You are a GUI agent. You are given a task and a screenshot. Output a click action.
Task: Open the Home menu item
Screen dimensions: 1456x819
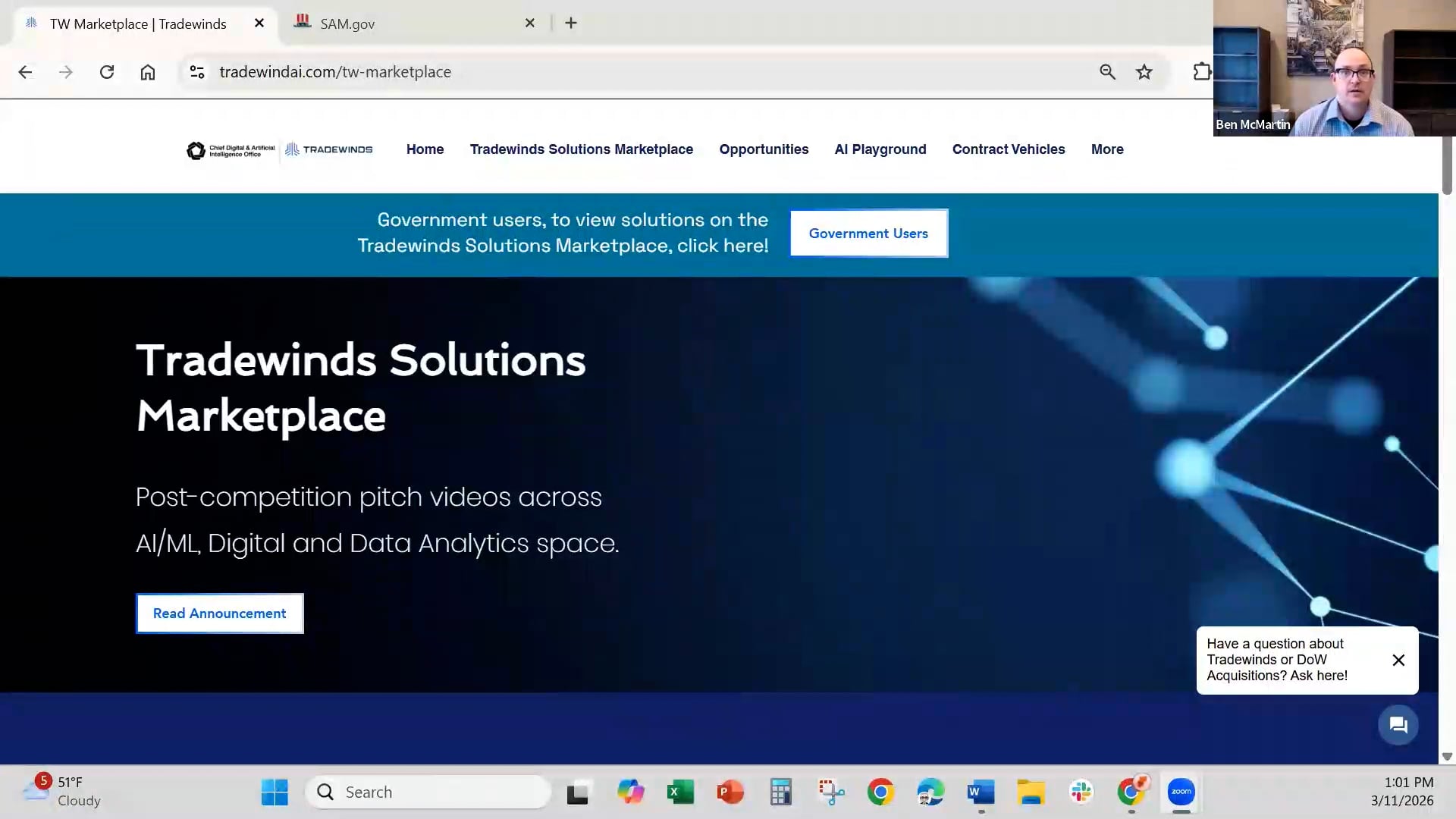425,149
